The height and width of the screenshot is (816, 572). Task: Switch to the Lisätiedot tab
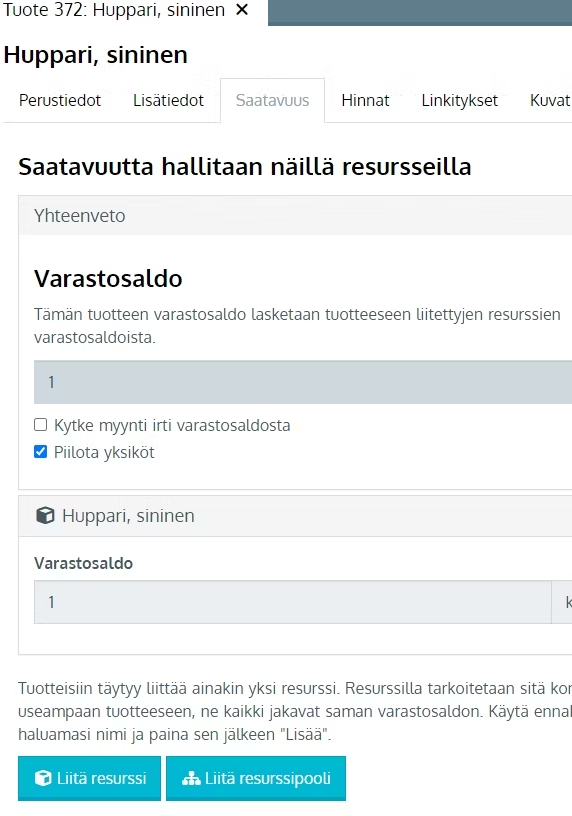168,100
